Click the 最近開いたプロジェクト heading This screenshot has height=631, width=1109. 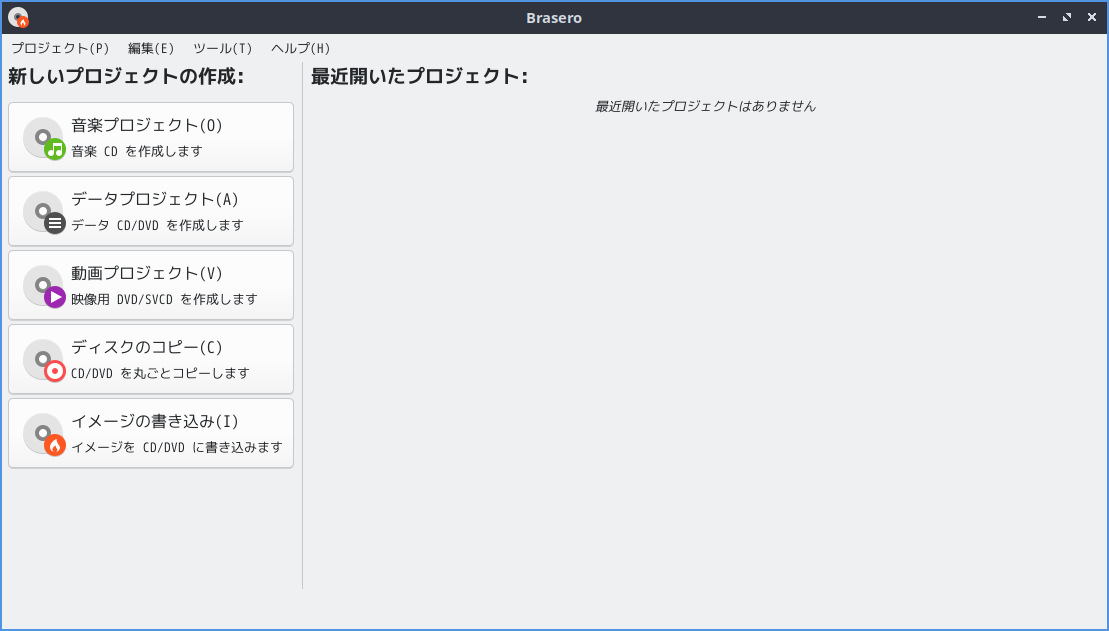(x=419, y=76)
